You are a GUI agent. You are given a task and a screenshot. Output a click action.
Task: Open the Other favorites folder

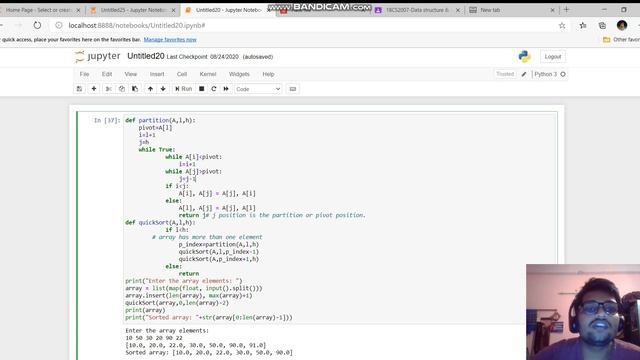click(x=621, y=40)
